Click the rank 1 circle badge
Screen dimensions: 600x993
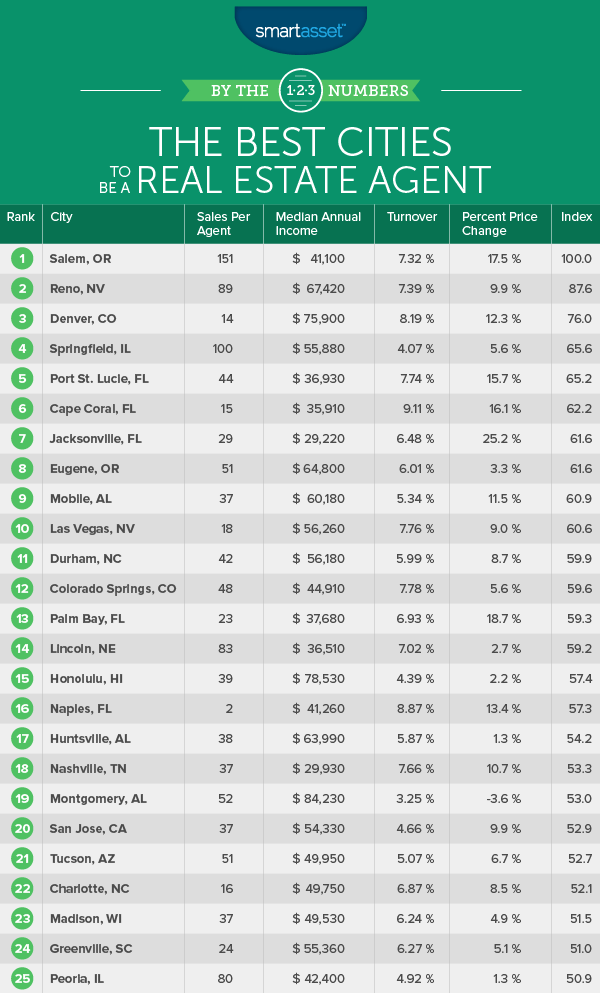[20, 259]
